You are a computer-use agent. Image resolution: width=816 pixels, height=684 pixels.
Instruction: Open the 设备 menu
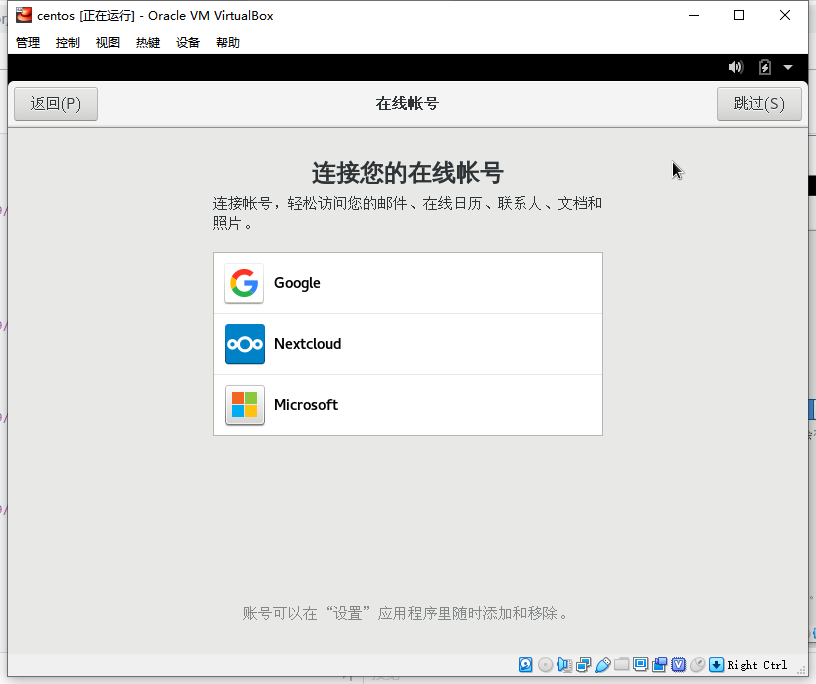tap(188, 43)
